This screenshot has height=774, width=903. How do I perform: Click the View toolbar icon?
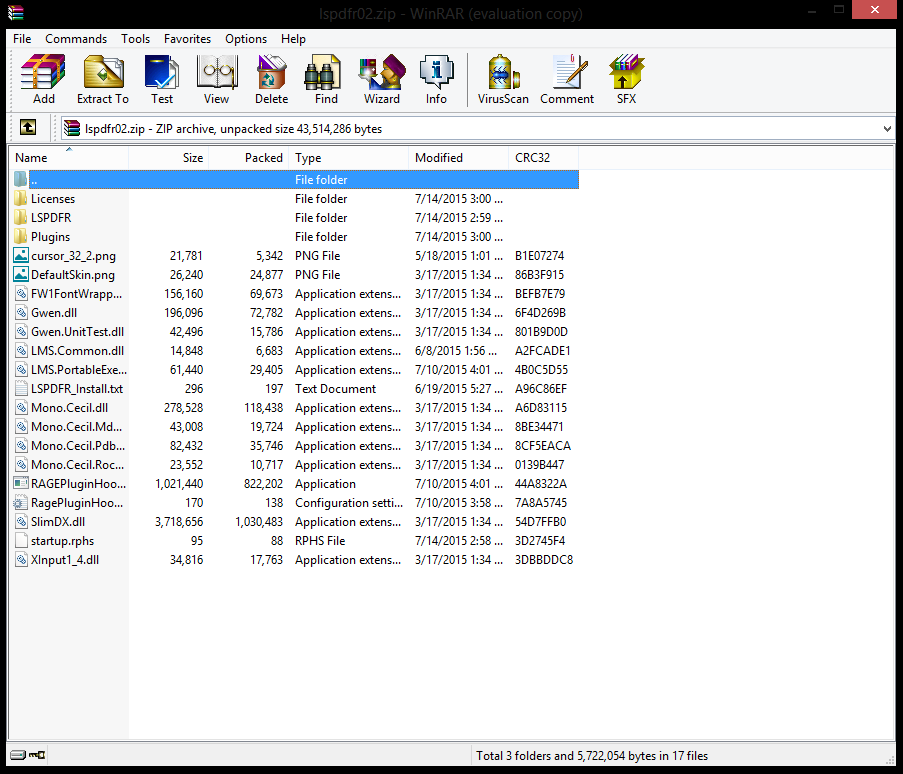point(217,79)
